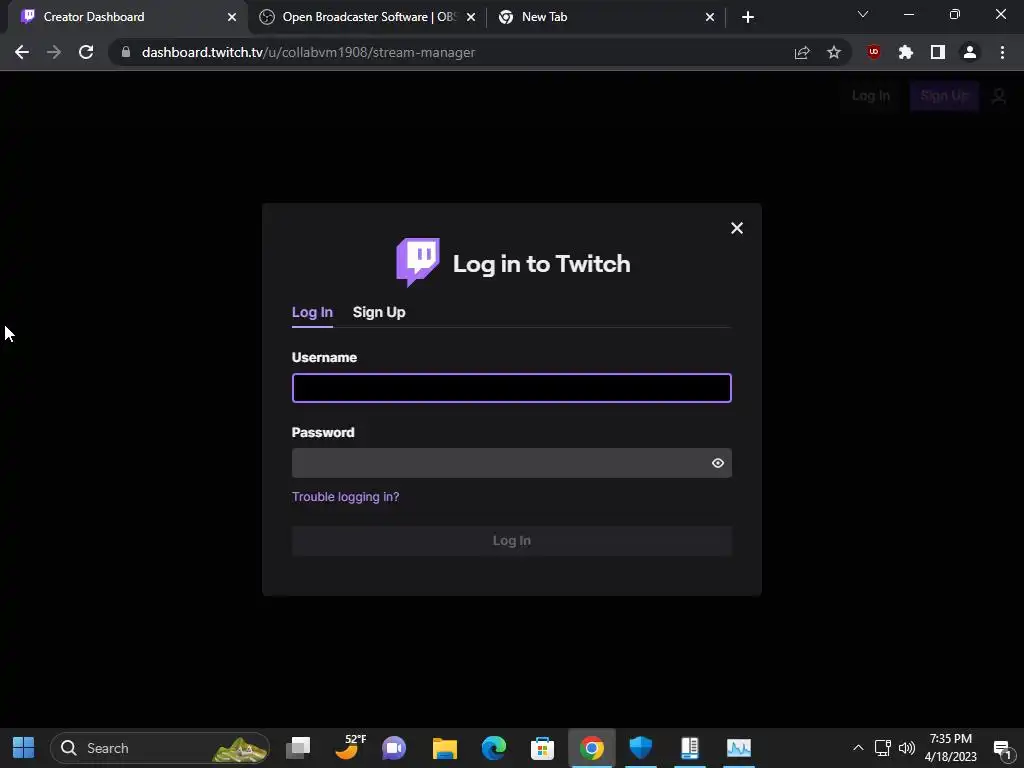The height and width of the screenshot is (768, 1024).
Task: Open the resource monitor graph icon
Action: point(739,748)
